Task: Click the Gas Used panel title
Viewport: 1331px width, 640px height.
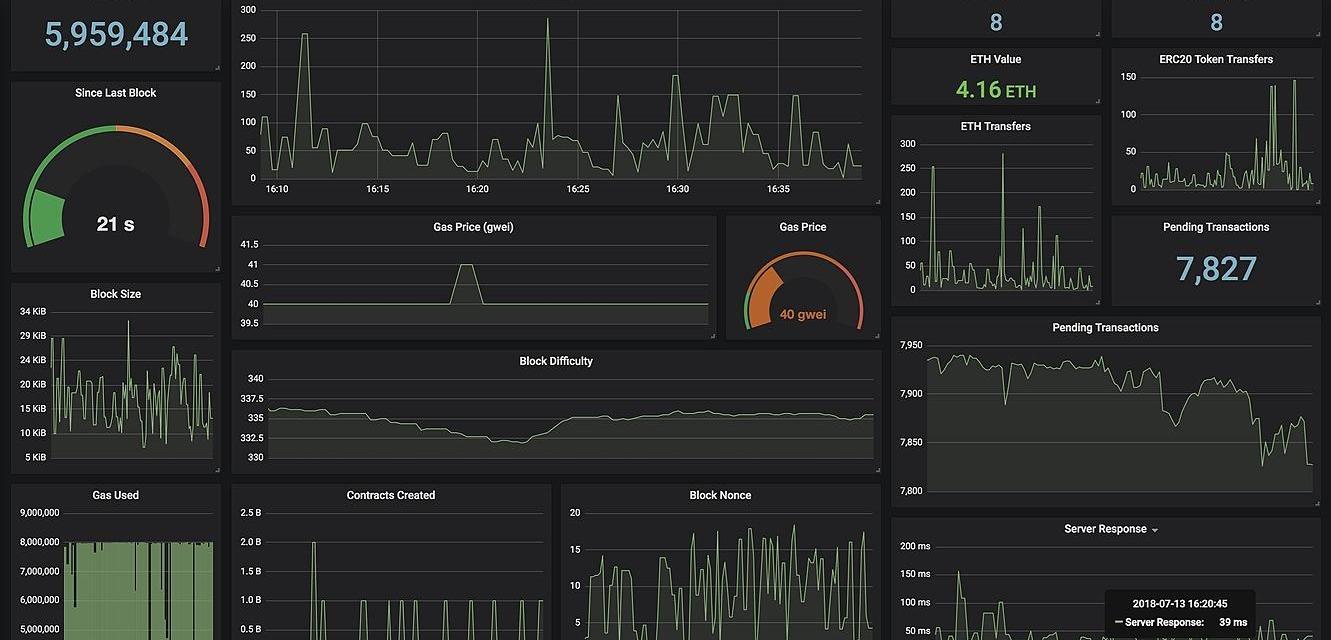Action: coord(115,495)
